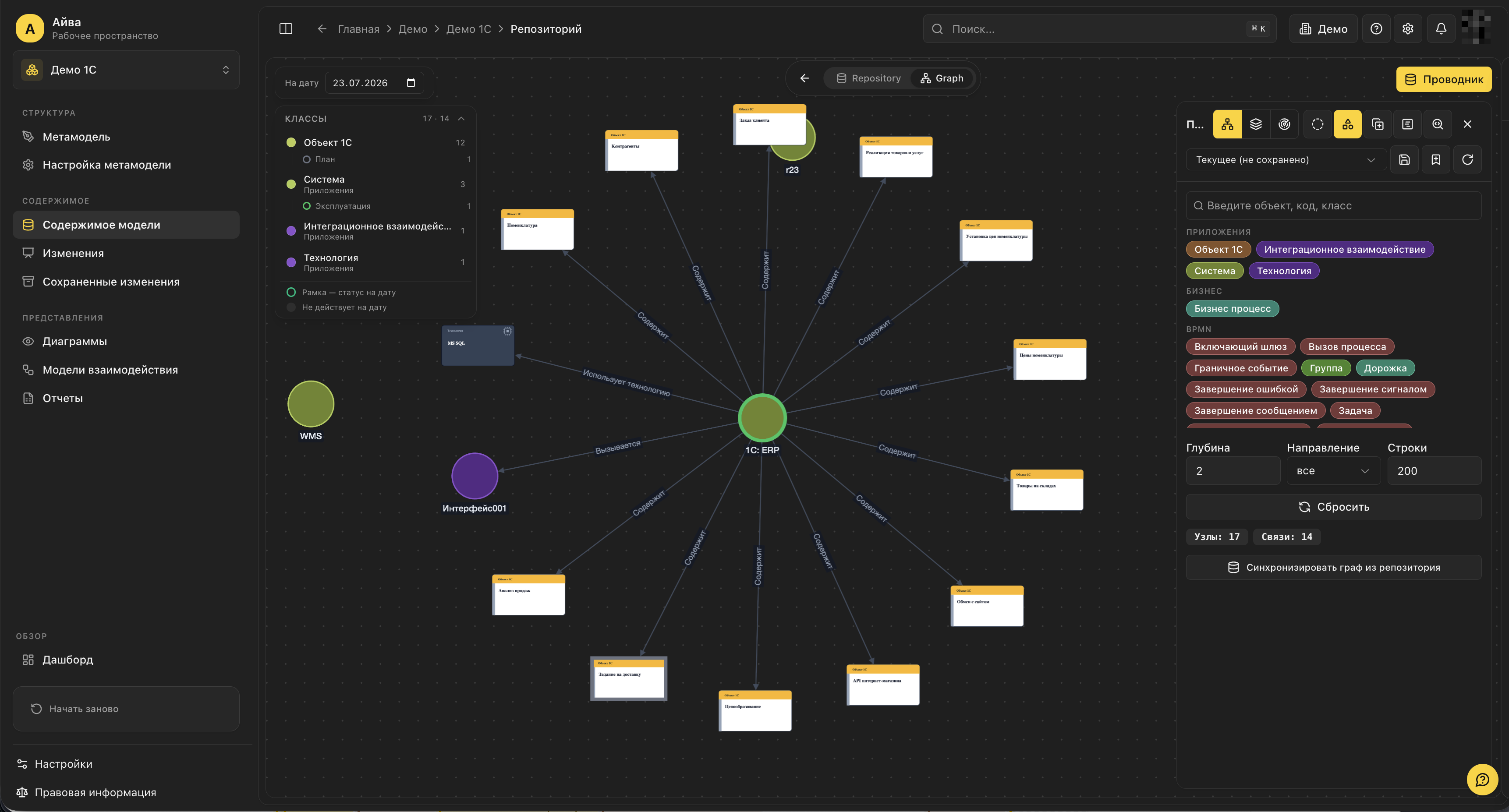Open the Направление dropdown
This screenshot has height=812, width=1509.
click(1333, 471)
